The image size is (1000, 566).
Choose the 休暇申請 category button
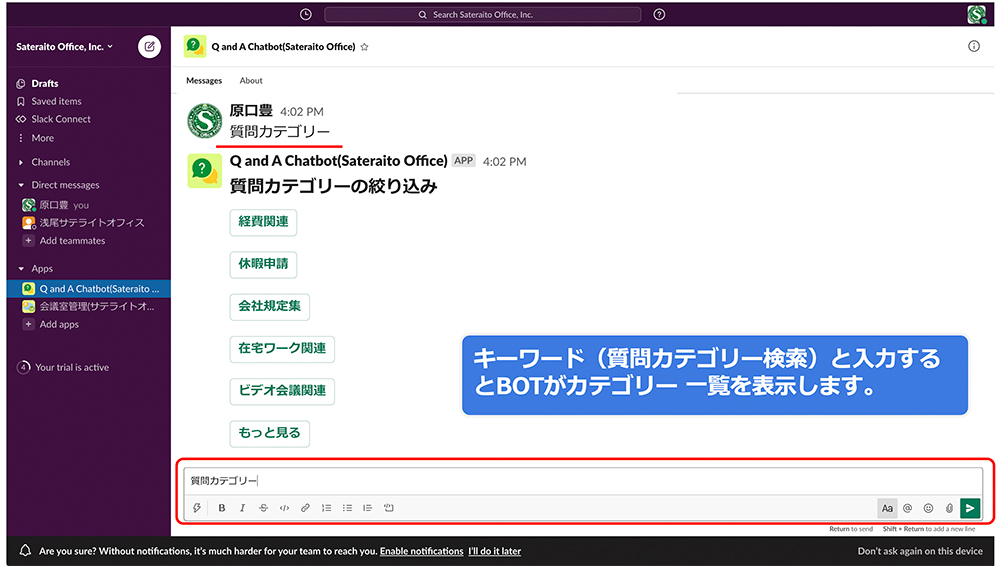tap(263, 264)
